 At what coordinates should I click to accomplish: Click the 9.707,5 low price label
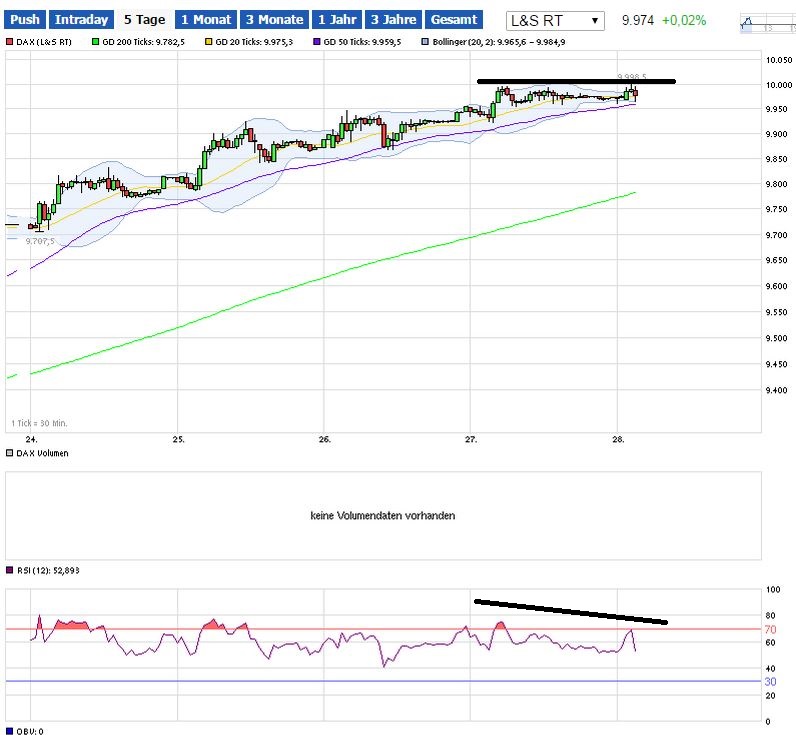pyautogui.click(x=40, y=241)
